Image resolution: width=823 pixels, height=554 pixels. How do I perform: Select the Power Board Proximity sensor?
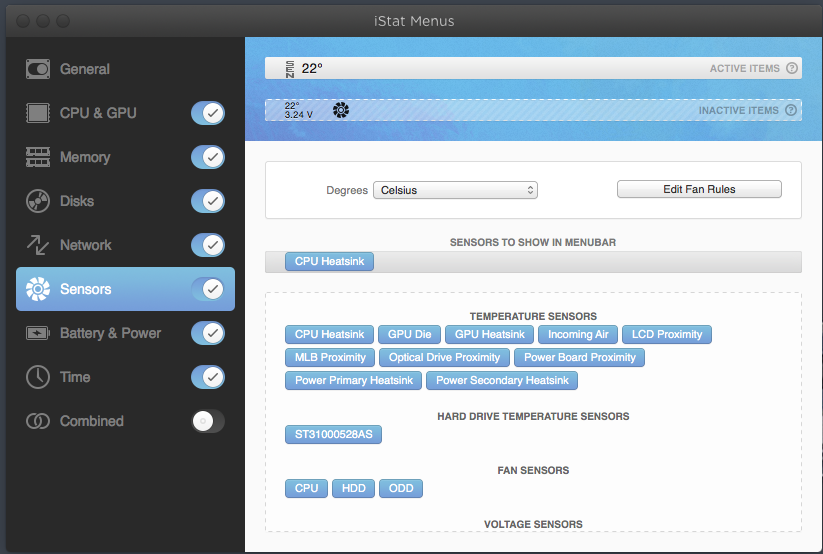(579, 358)
